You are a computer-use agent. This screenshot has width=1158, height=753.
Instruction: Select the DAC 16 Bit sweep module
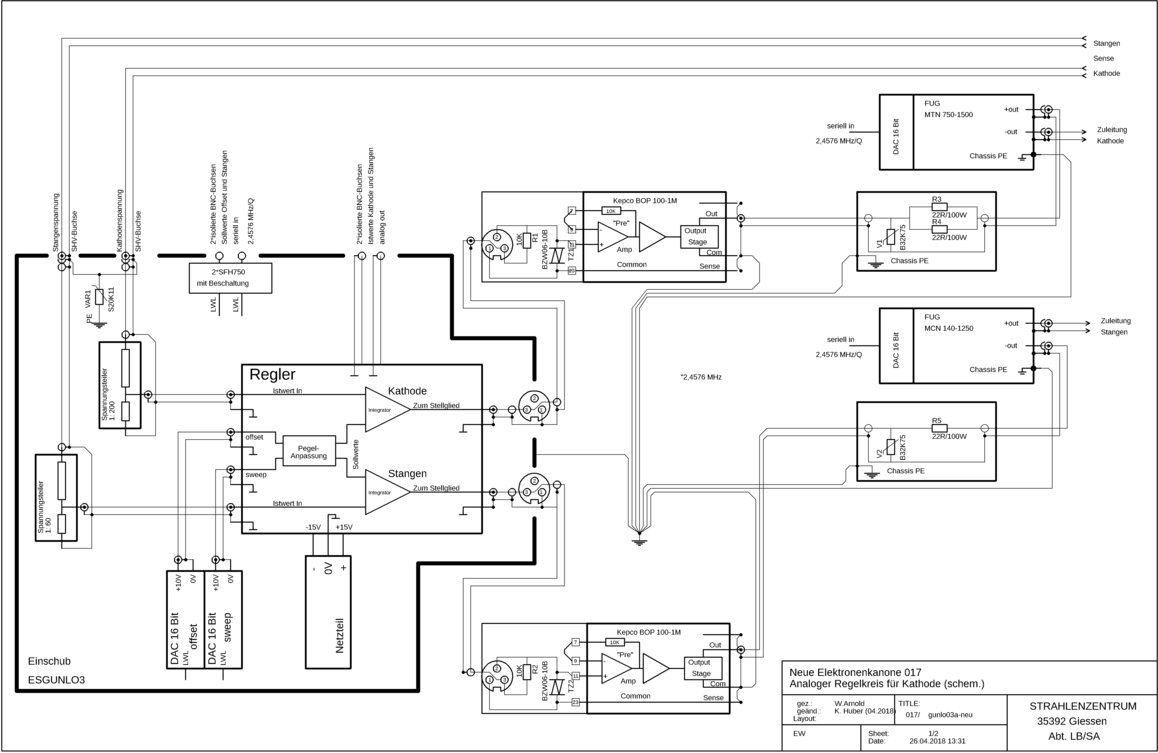point(223,619)
